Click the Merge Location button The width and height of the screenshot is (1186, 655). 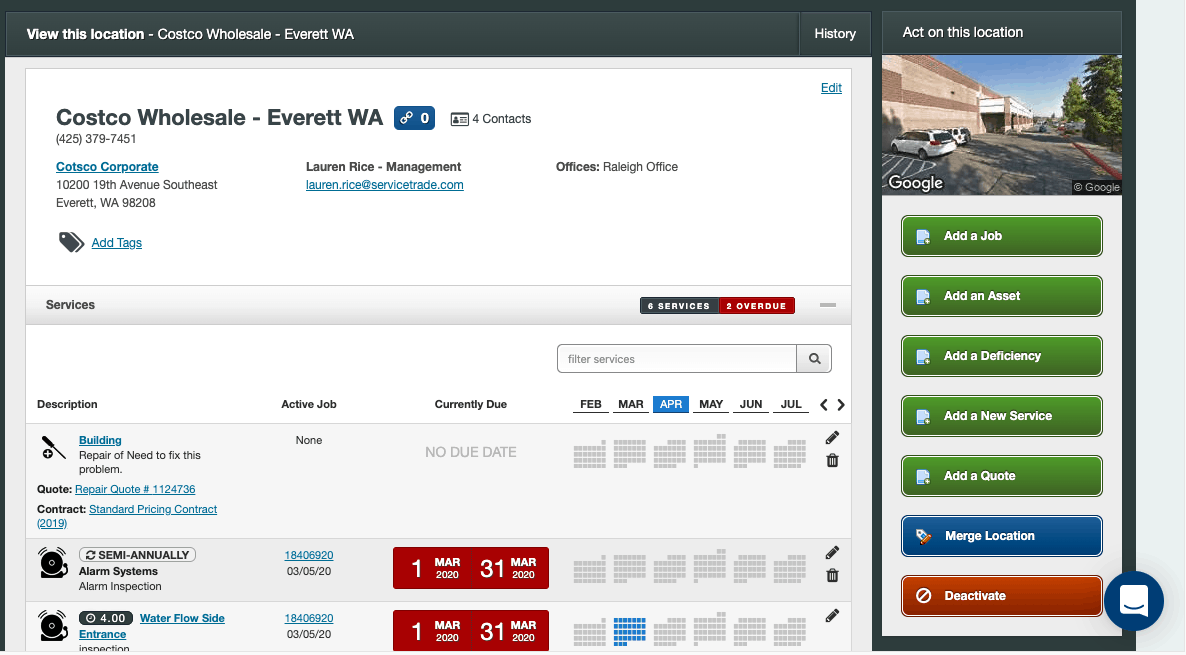1001,536
